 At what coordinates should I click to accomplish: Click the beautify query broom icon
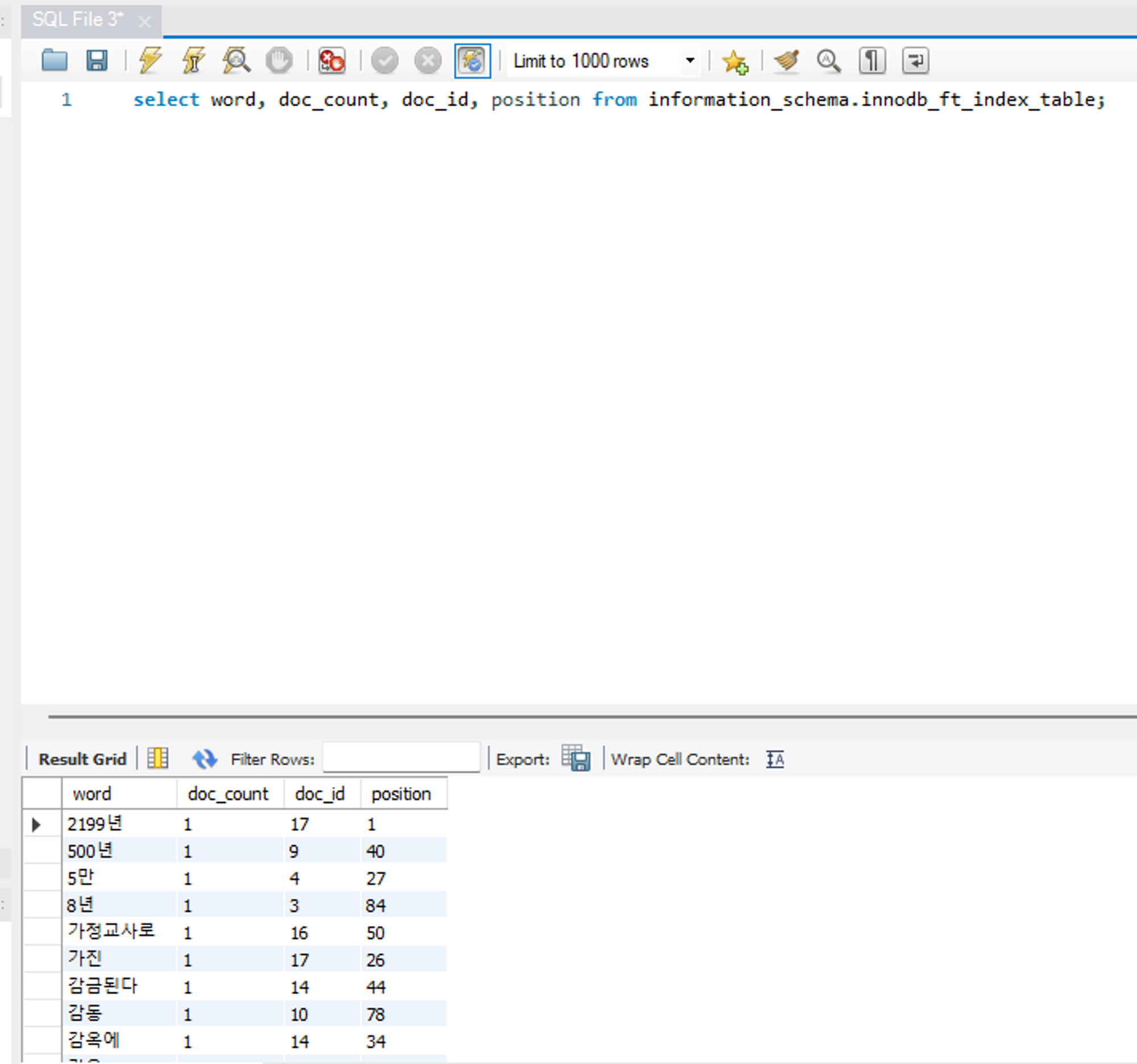coord(786,60)
